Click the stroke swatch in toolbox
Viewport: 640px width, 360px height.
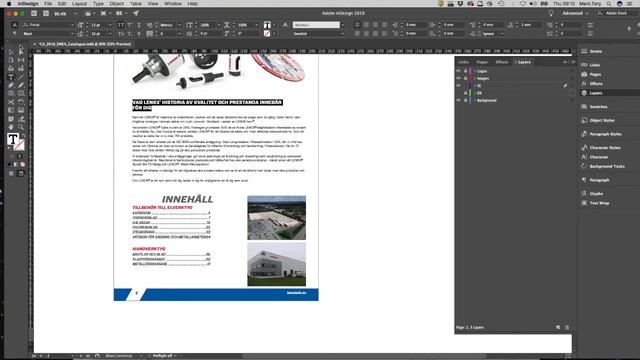20,145
